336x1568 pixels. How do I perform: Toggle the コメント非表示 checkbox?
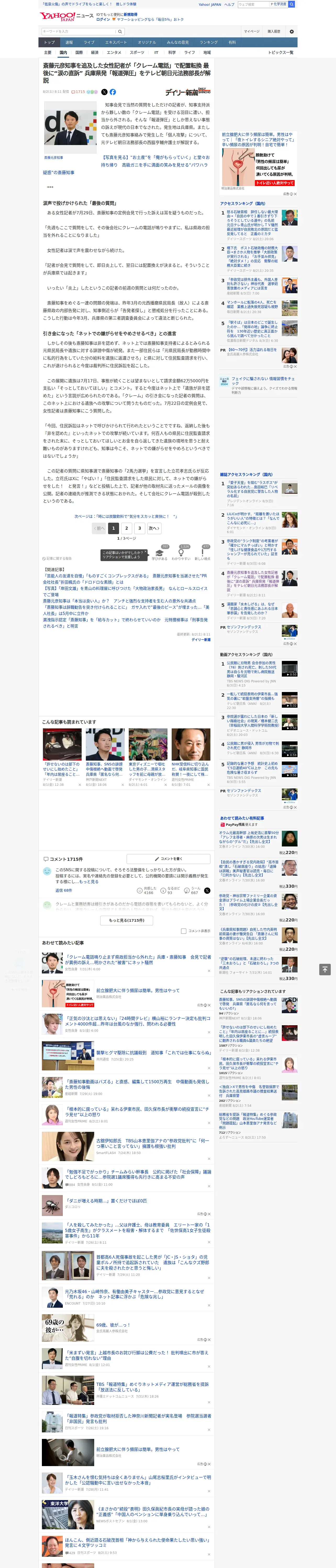[x=183, y=931]
